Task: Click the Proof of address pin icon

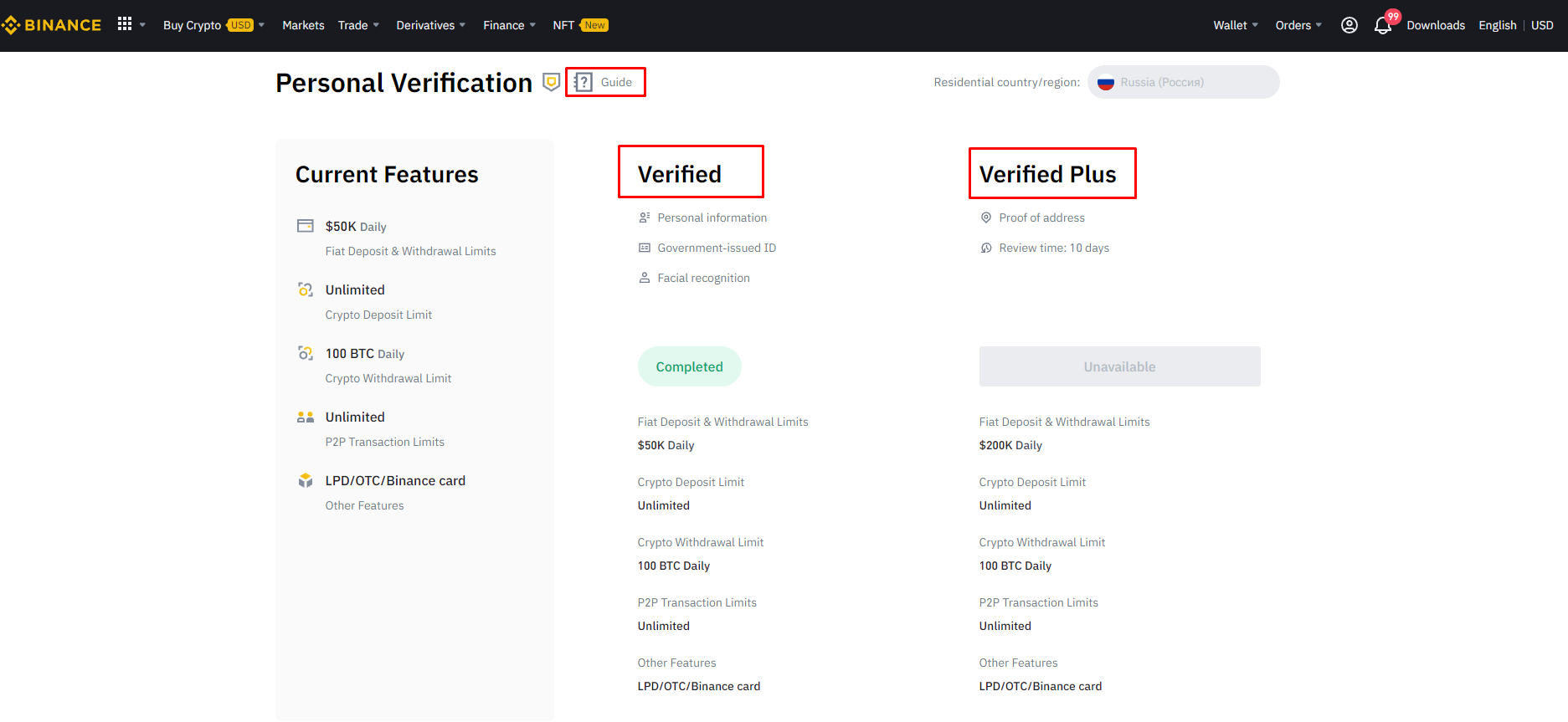Action: click(986, 218)
